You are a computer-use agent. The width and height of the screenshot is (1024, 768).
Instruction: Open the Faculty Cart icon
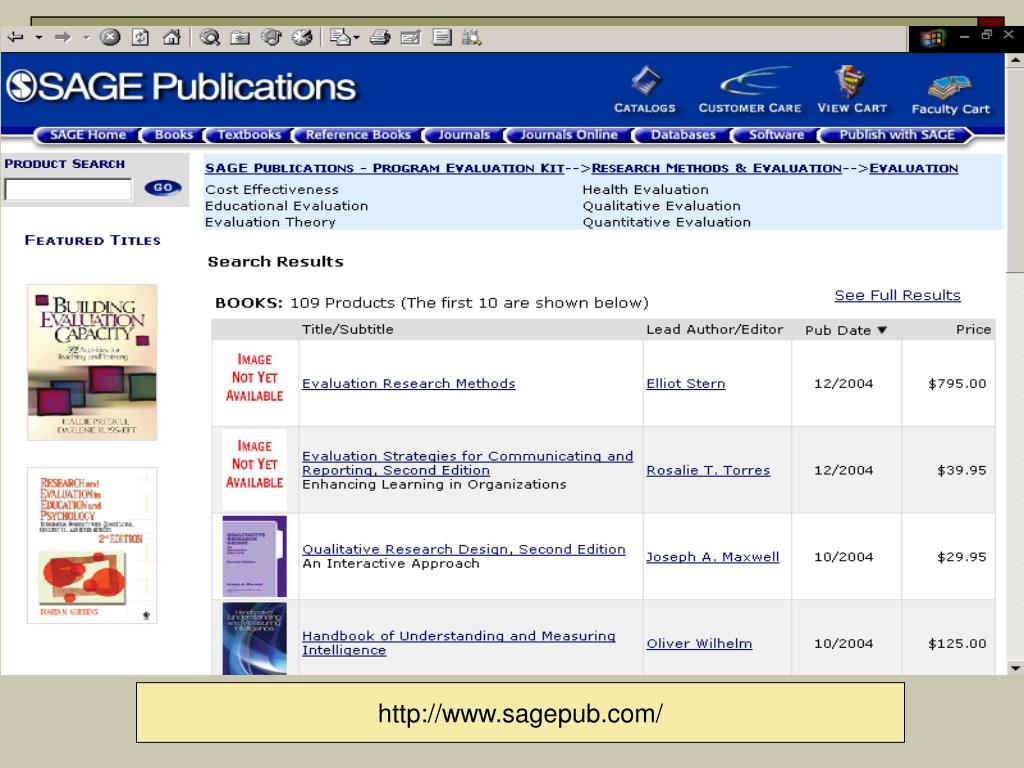point(951,95)
